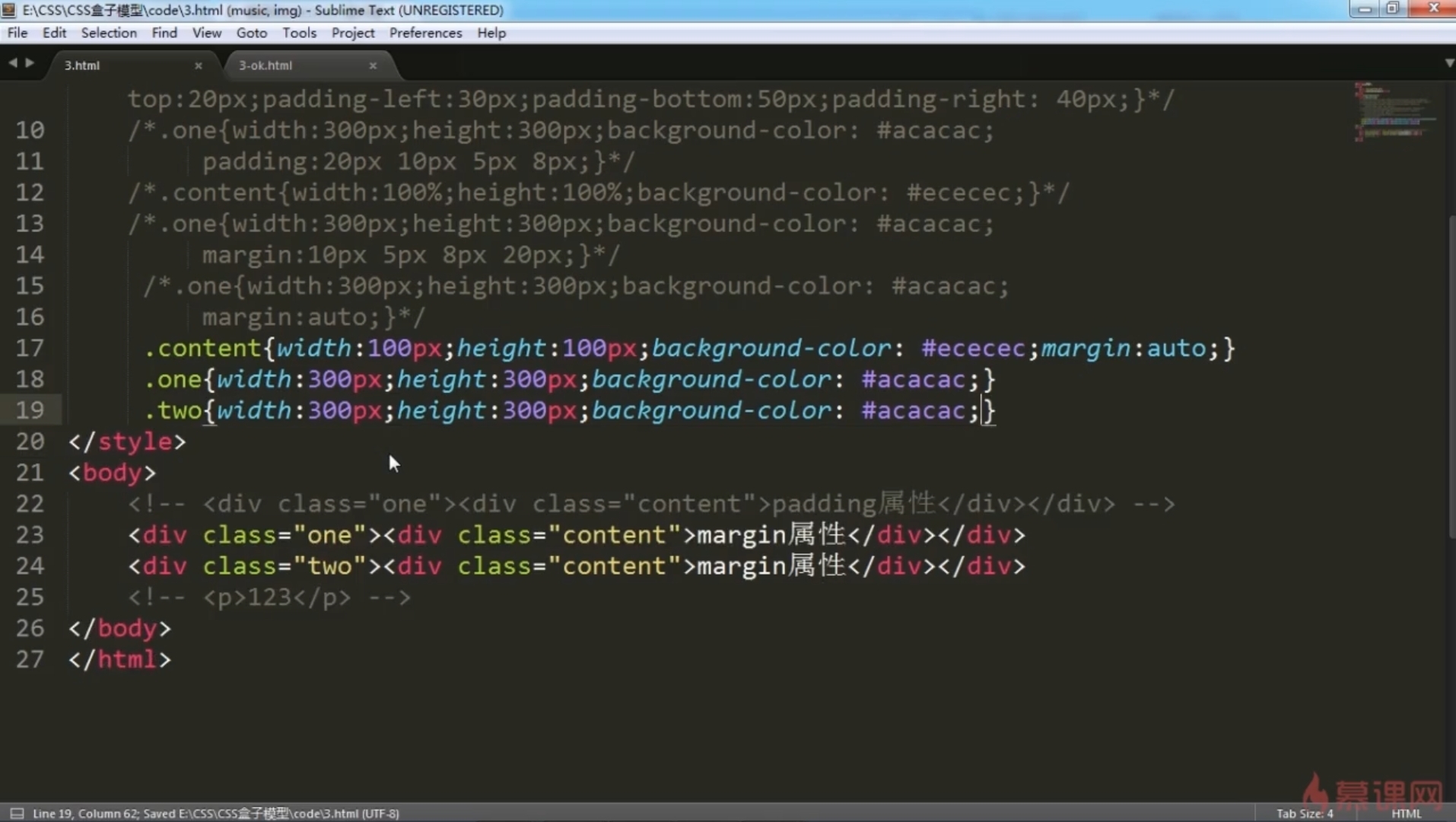Image resolution: width=1456 pixels, height=822 pixels.
Task: Go to next tab with right arrow
Action: [30, 63]
